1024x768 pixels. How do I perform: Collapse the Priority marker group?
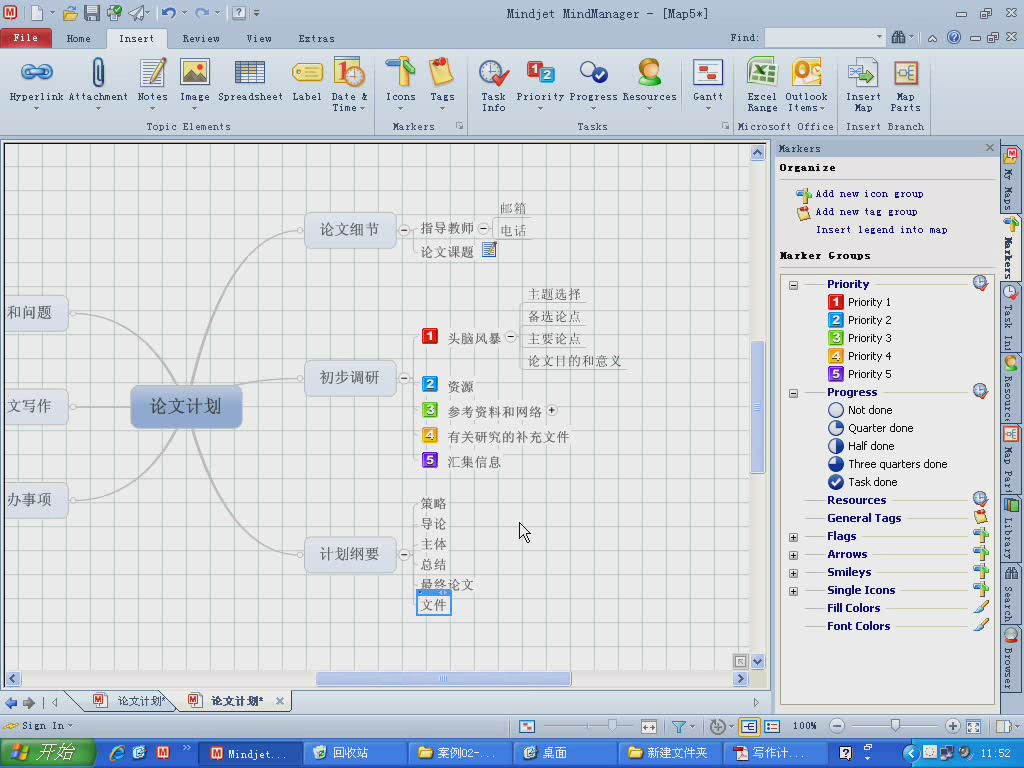(793, 285)
